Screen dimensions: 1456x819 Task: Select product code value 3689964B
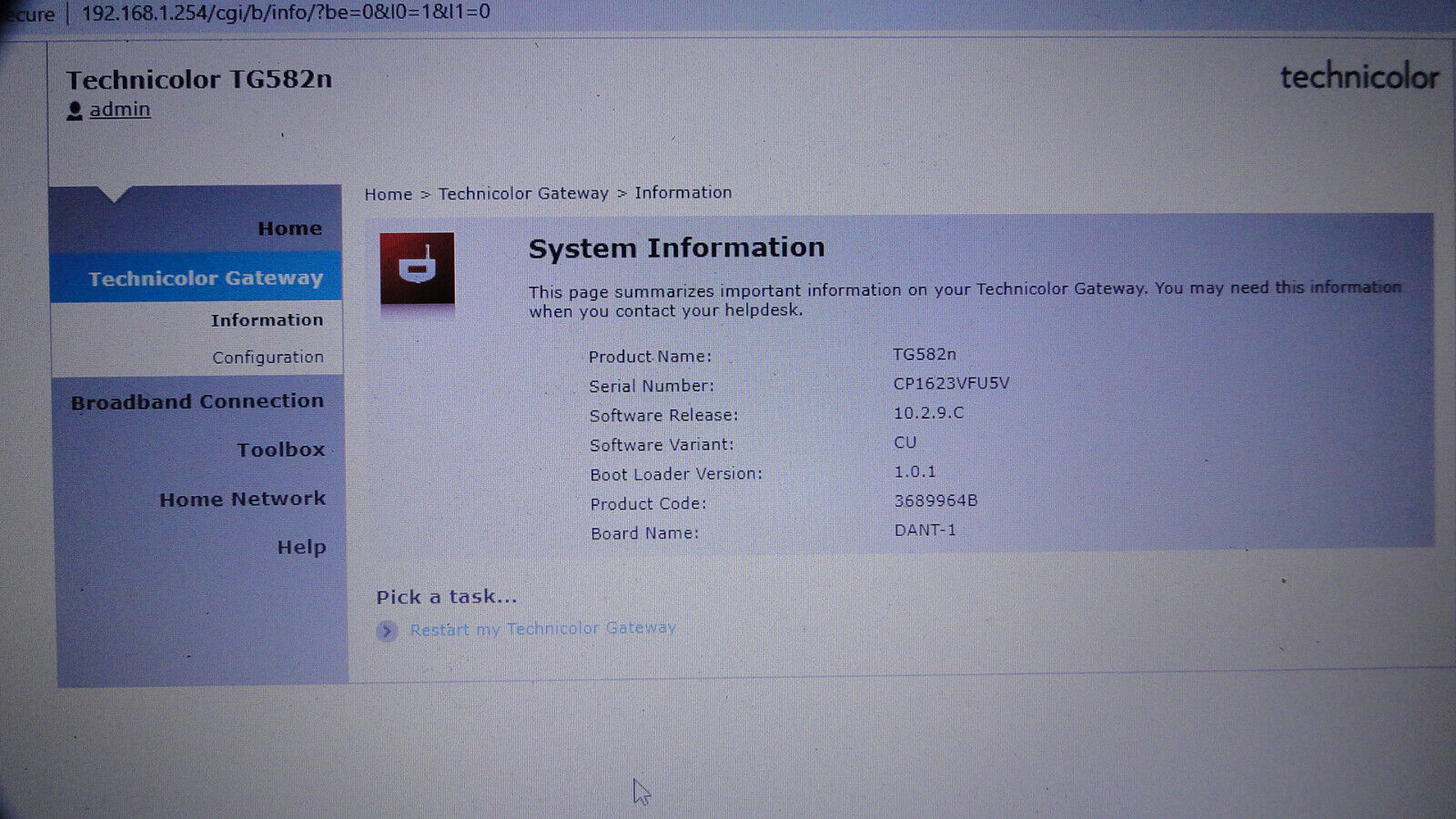(935, 500)
